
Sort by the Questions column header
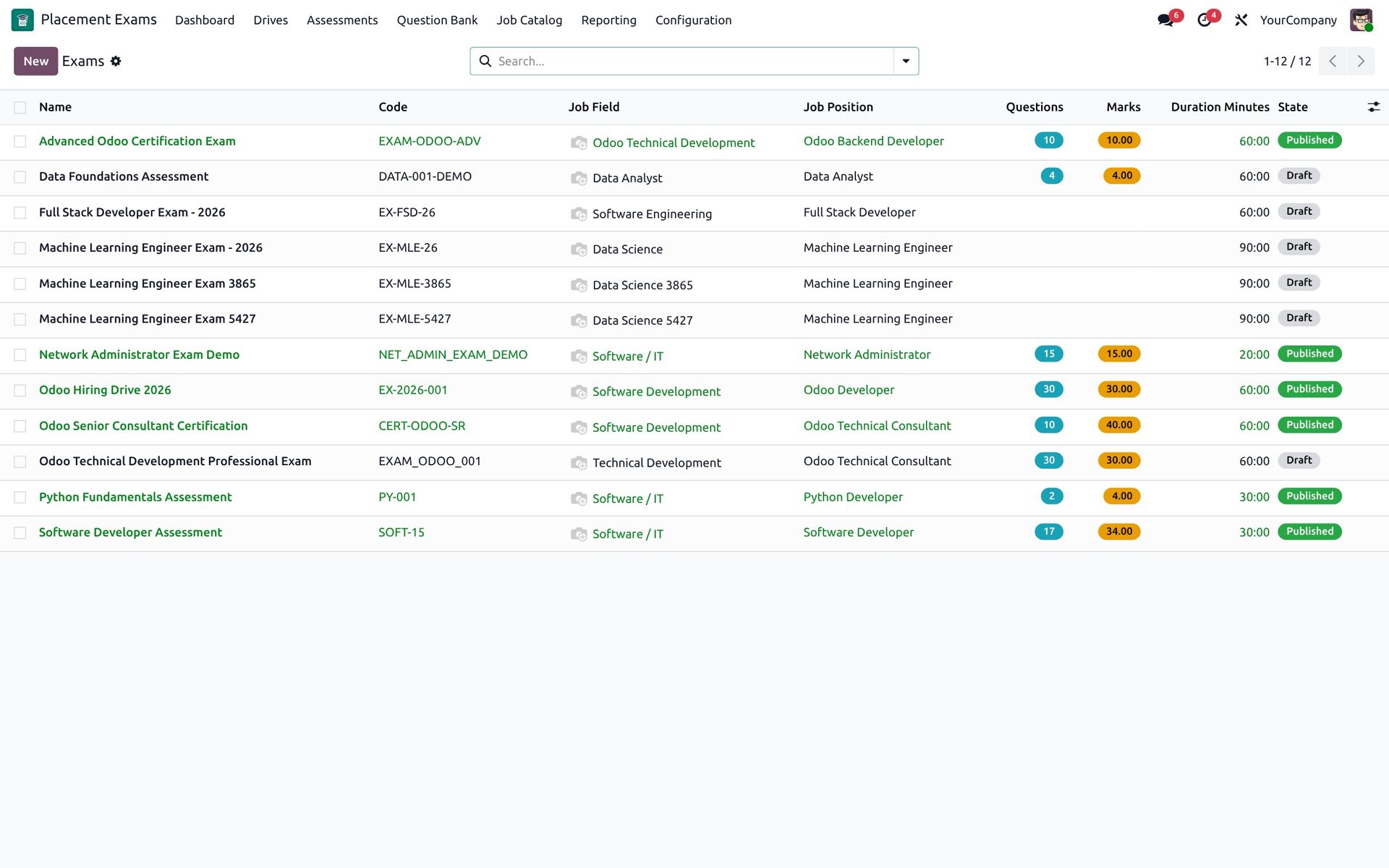1035,107
